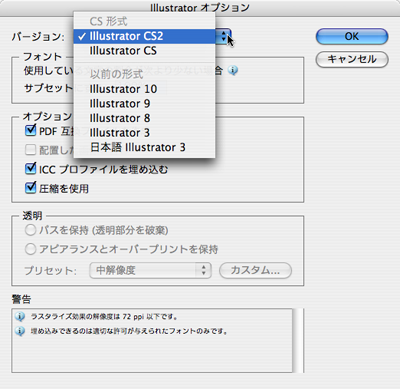Viewport: 400px width, 389px height.
Task: Open the カスタム... settings button
Action: 255,270
